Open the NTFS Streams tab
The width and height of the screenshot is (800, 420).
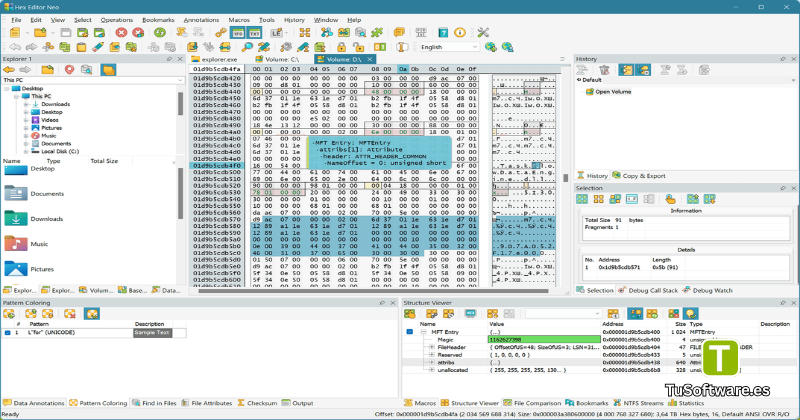point(638,403)
